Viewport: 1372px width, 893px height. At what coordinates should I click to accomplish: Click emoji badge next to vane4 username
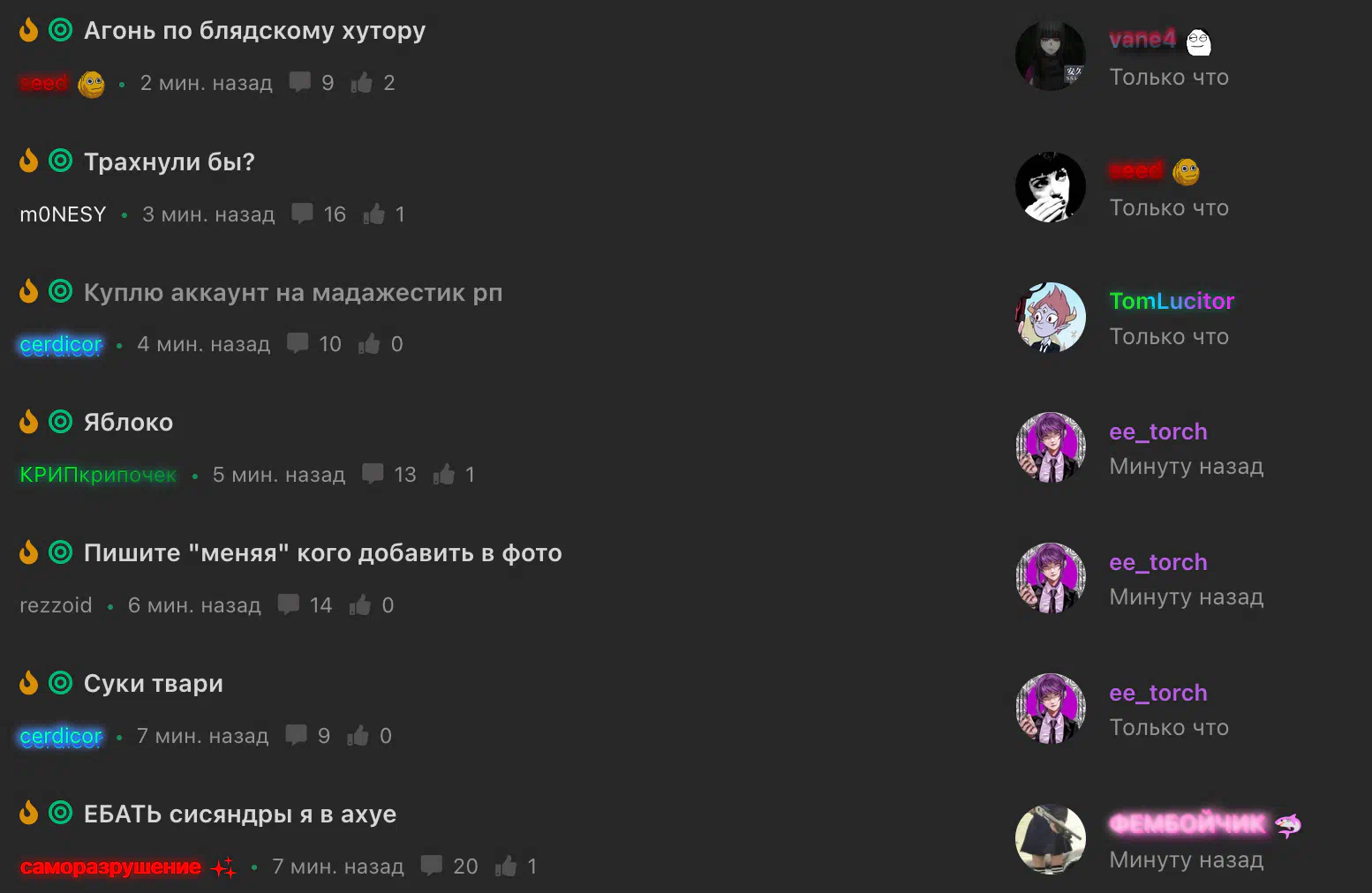pos(1199,41)
